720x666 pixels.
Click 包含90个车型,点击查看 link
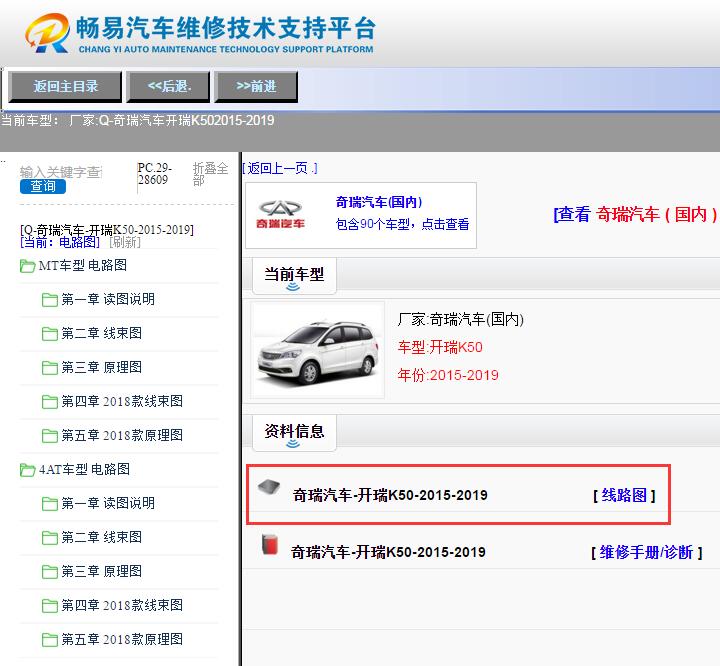click(403, 224)
